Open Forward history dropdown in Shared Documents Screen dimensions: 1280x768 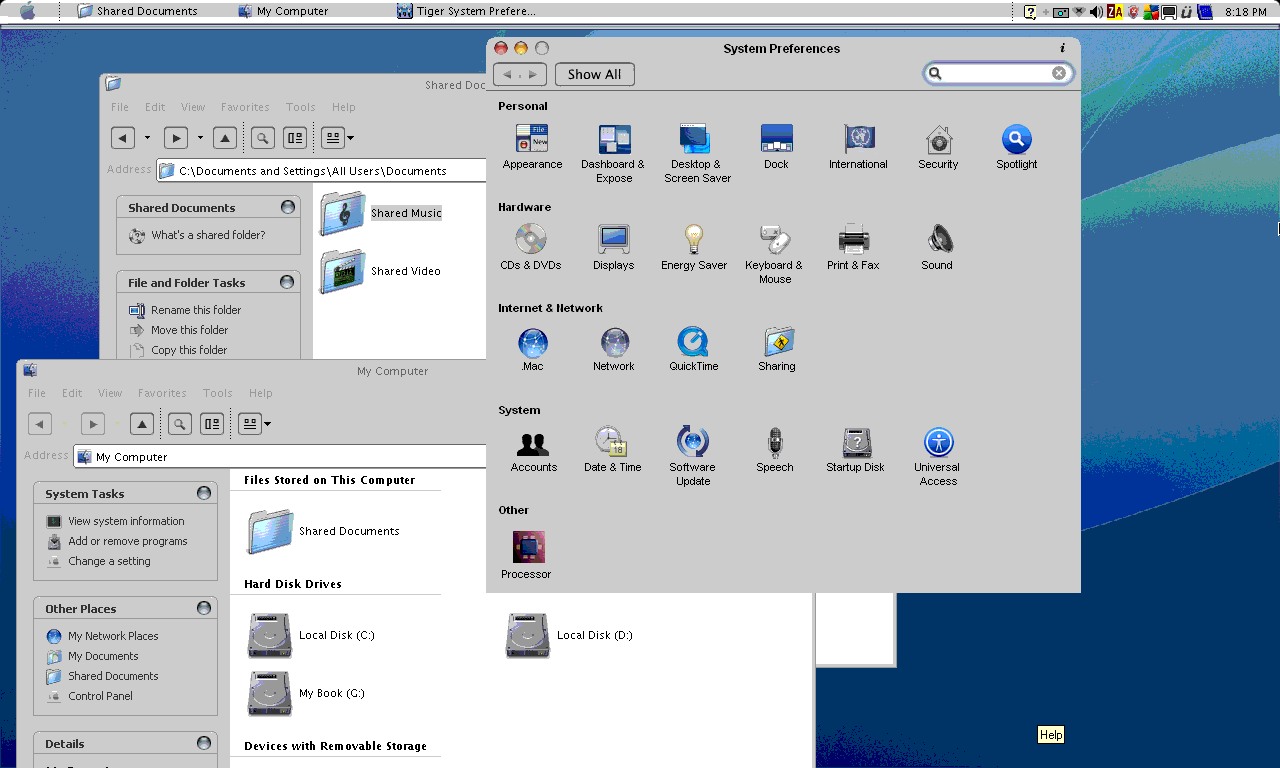200,138
